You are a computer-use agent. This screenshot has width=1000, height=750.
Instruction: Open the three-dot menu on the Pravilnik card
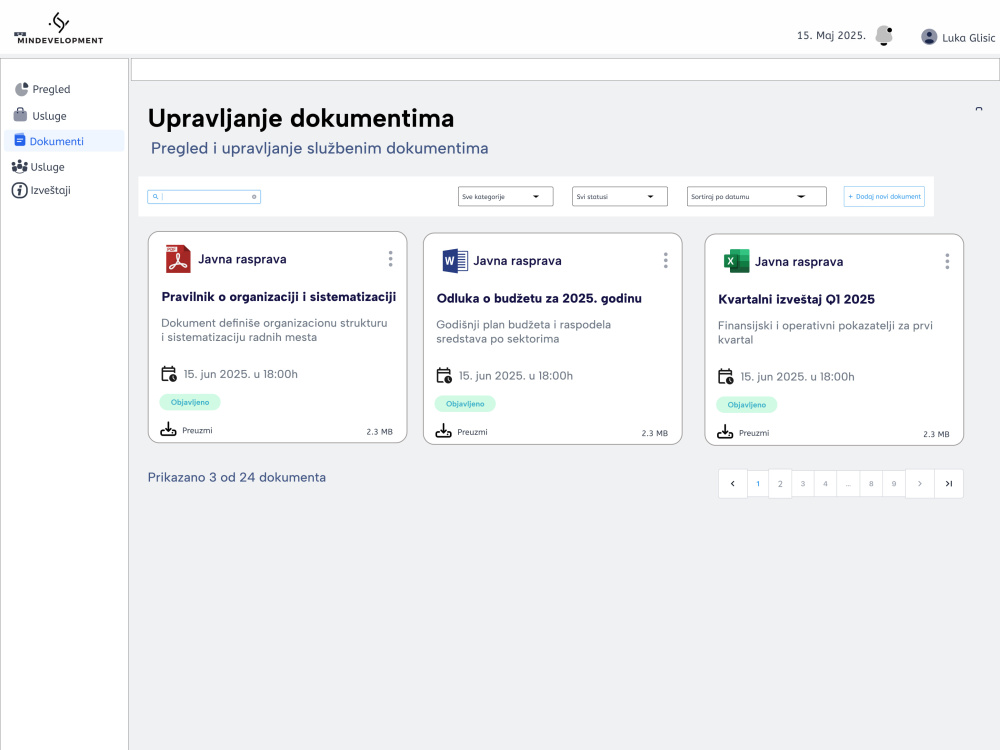coord(390,258)
